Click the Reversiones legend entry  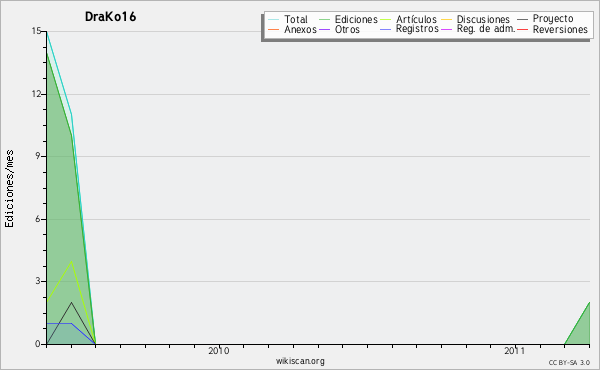(x=560, y=29)
